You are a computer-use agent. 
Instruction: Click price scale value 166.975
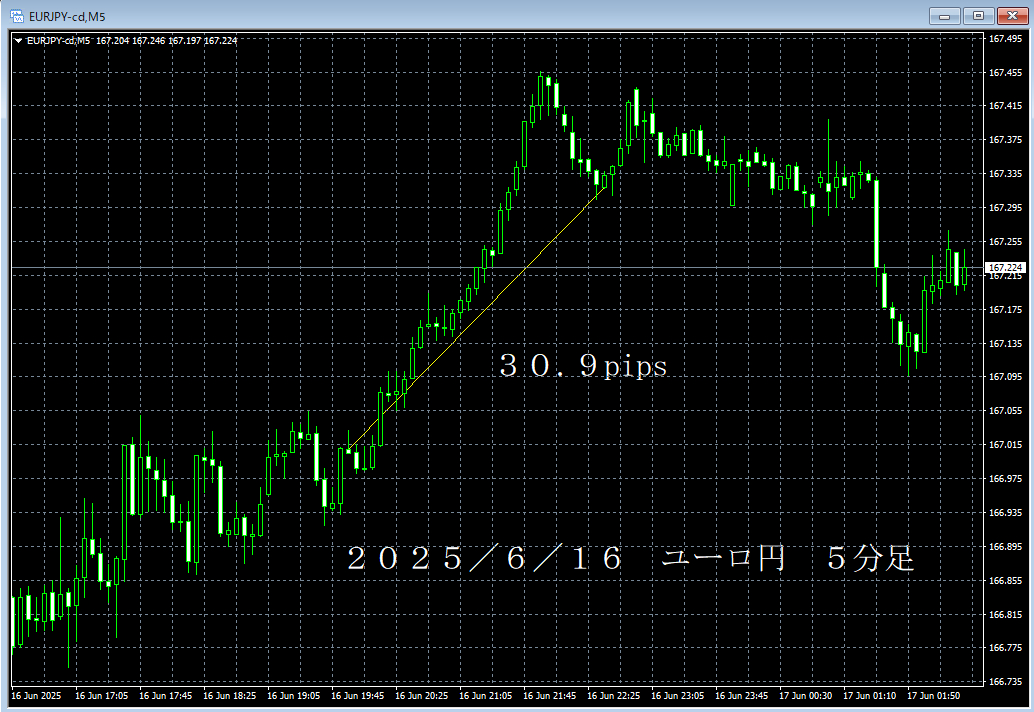[x=1005, y=479]
